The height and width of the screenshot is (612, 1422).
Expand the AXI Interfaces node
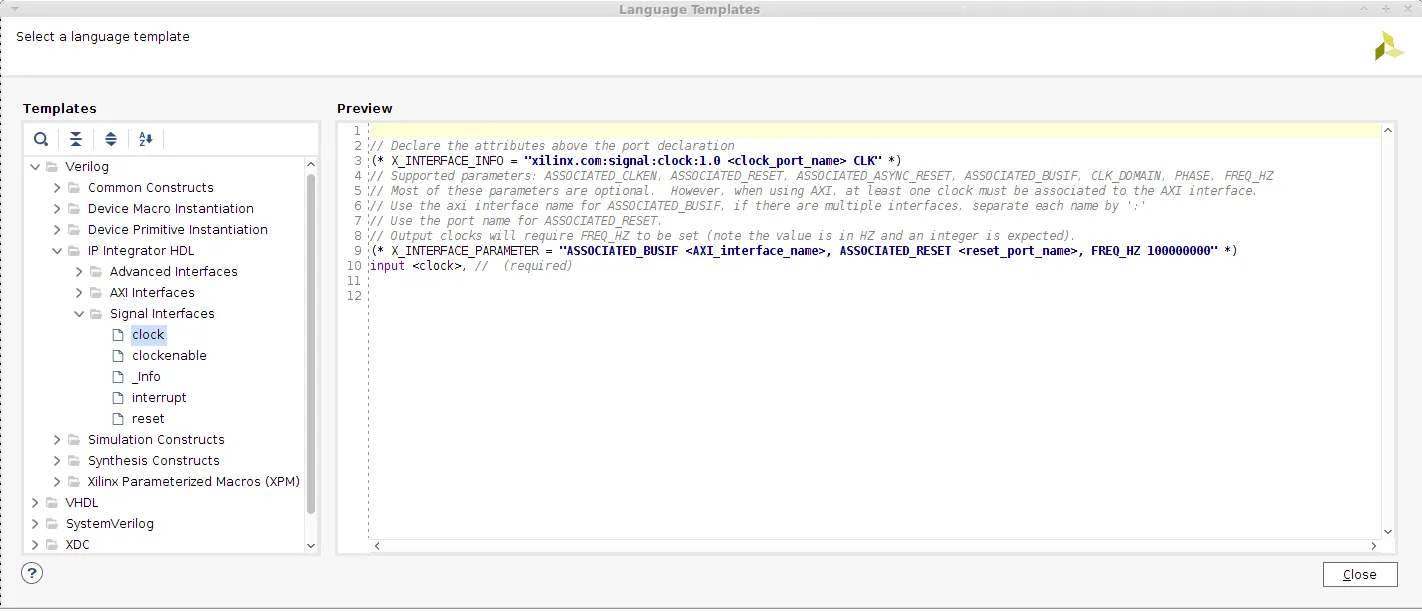click(x=80, y=293)
